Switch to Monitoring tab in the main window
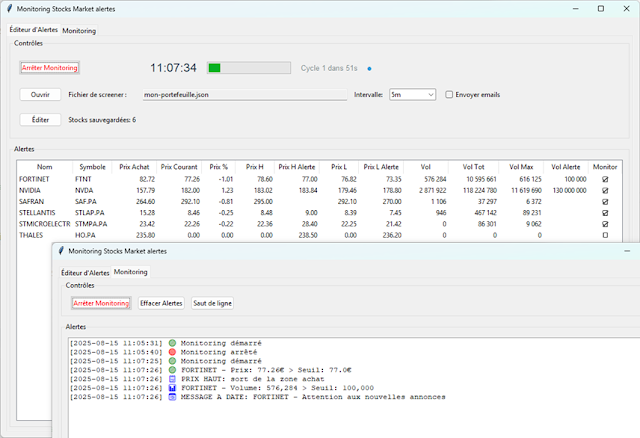Screen dimensions: 640x438 click(x=79, y=31)
